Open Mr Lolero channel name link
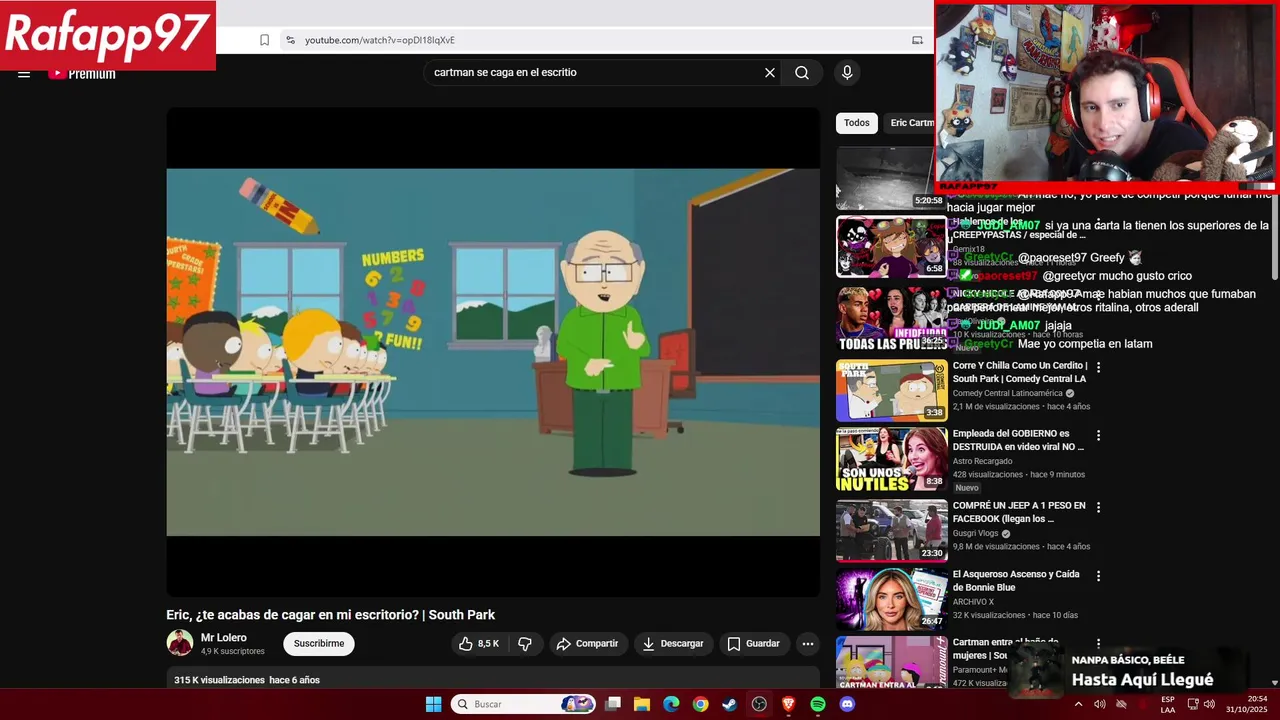This screenshot has width=1280, height=720. (x=224, y=638)
